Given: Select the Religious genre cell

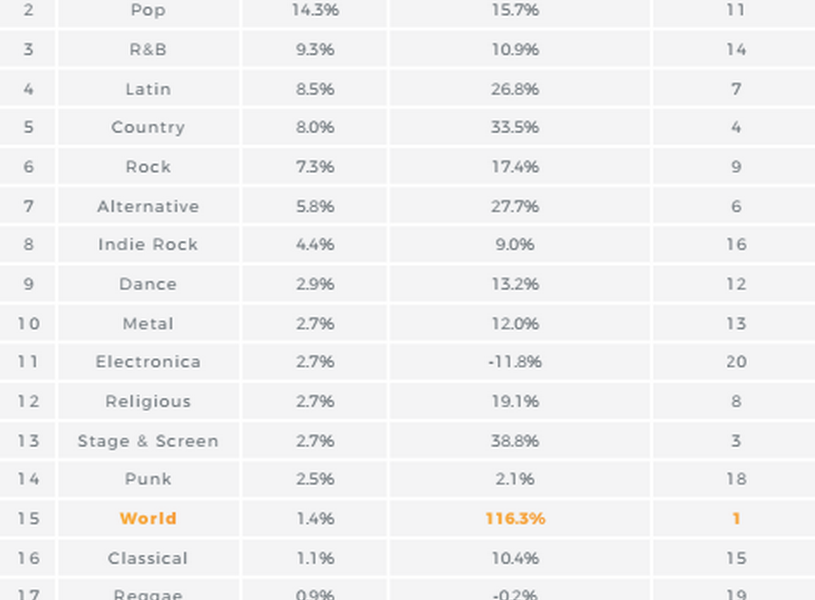Looking at the screenshot, I should 148,401.
